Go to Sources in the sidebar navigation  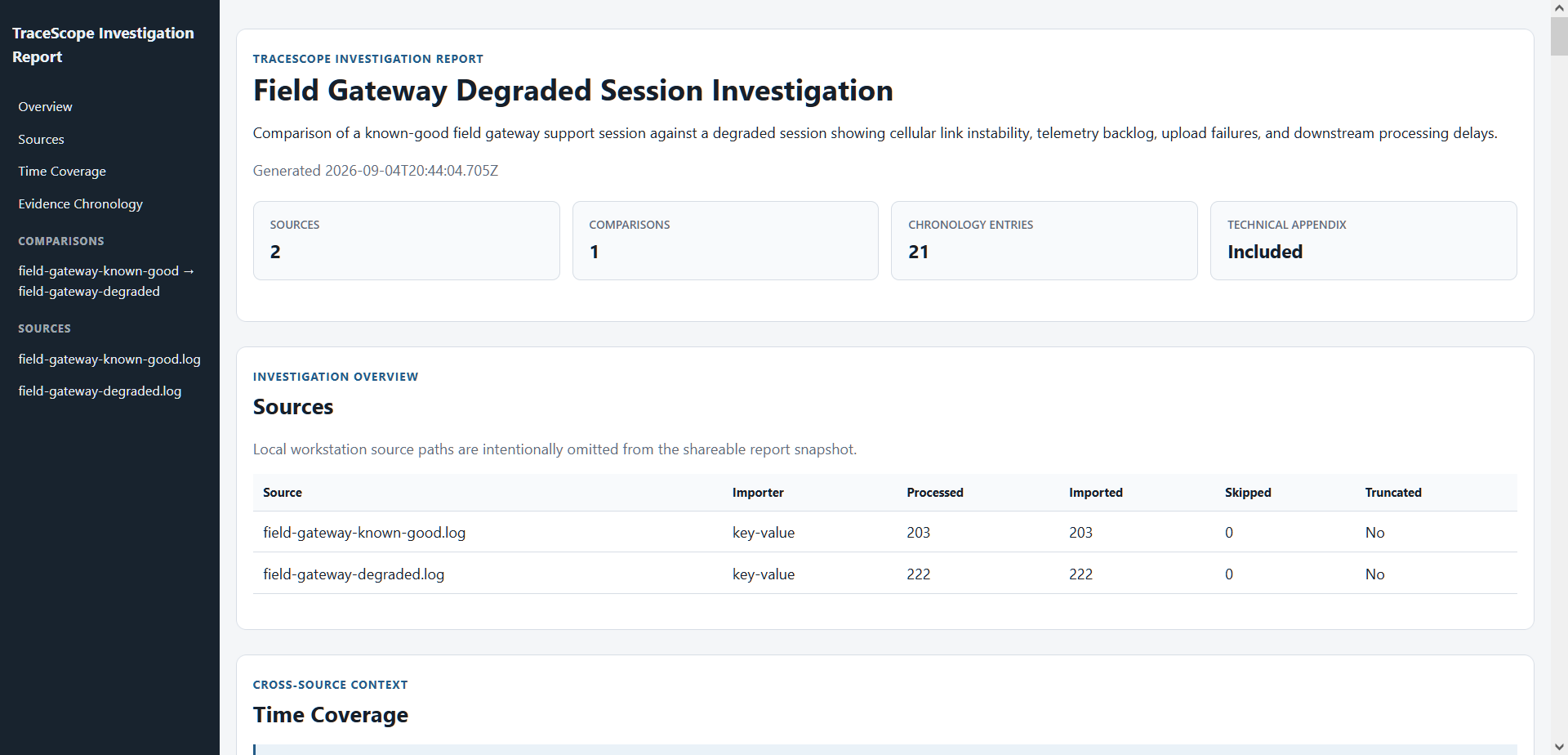coord(41,140)
